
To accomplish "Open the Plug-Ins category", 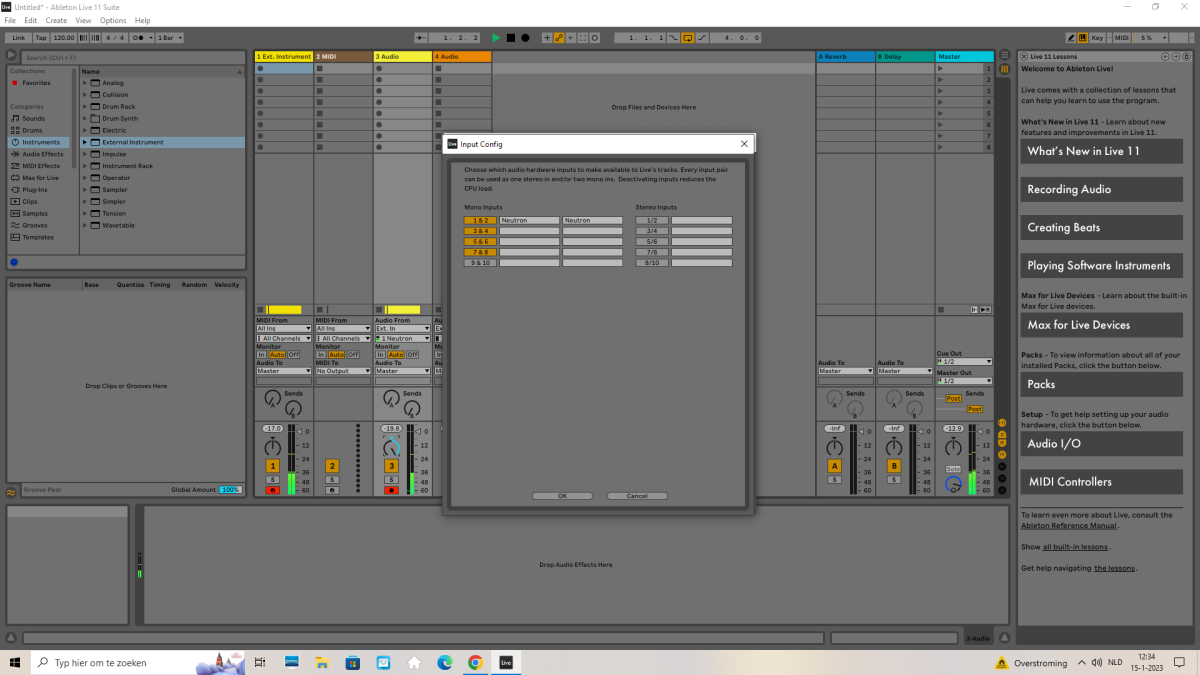I will pos(35,189).
